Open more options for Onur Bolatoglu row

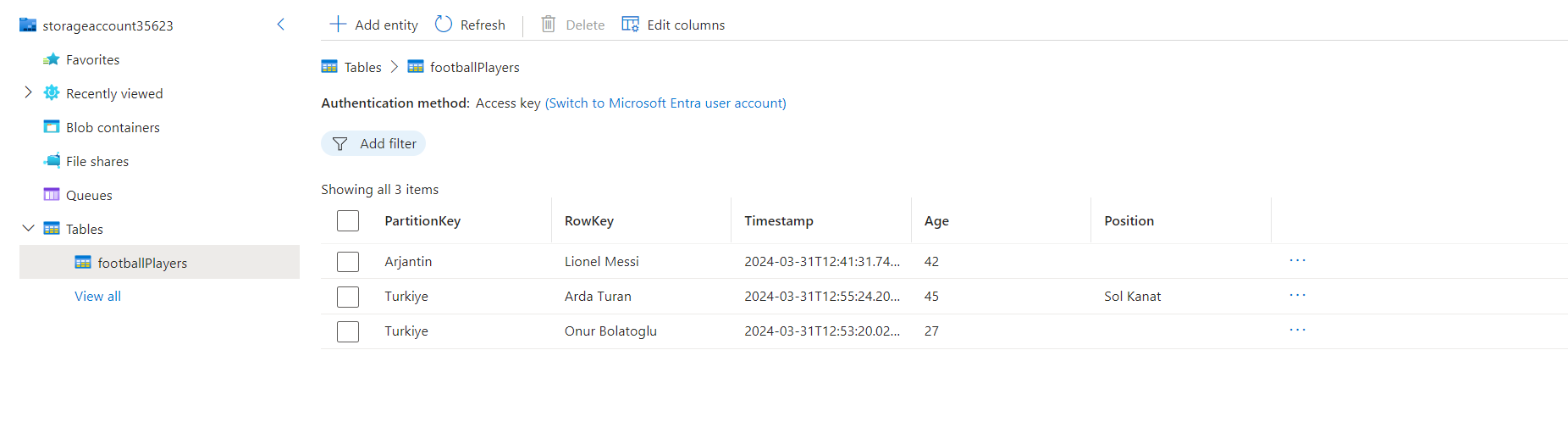(1297, 330)
